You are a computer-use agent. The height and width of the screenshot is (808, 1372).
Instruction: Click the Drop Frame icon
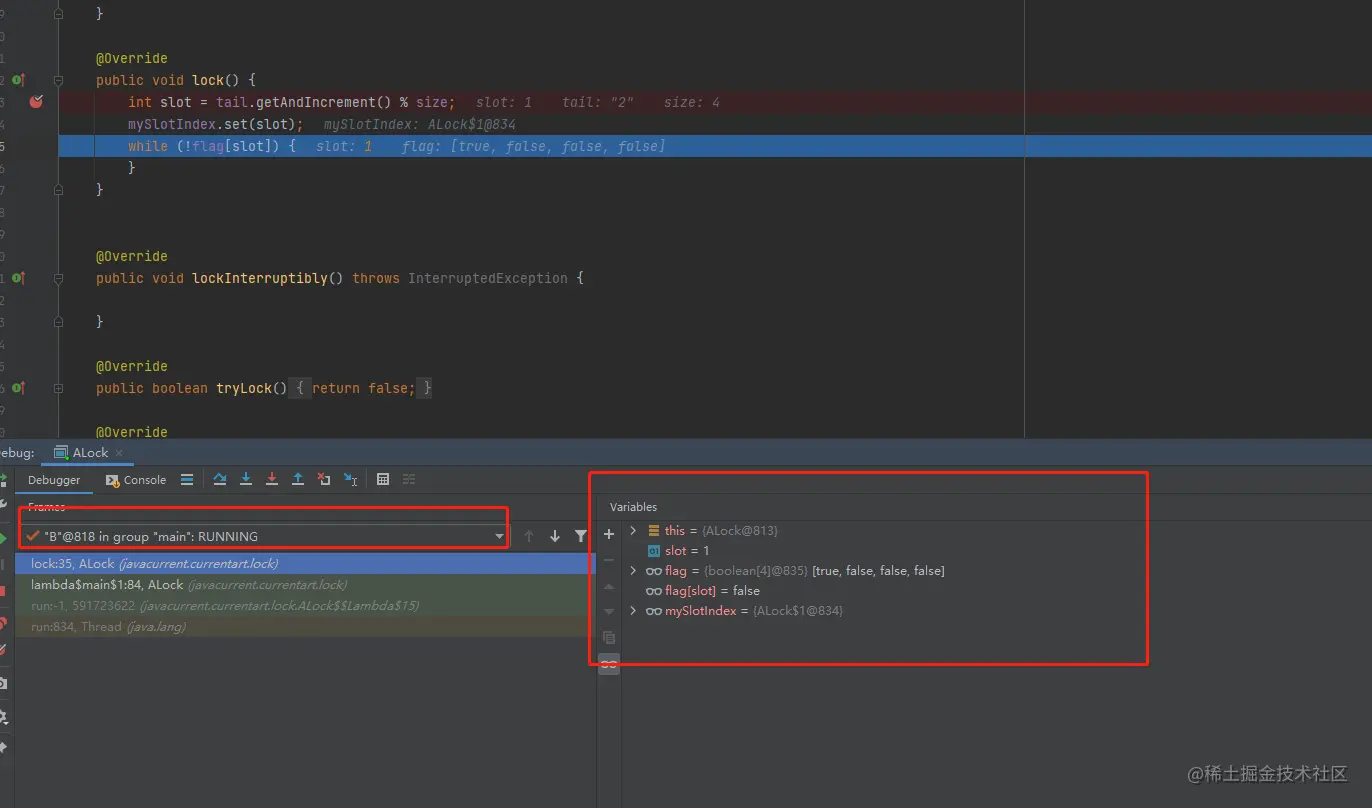click(324, 480)
